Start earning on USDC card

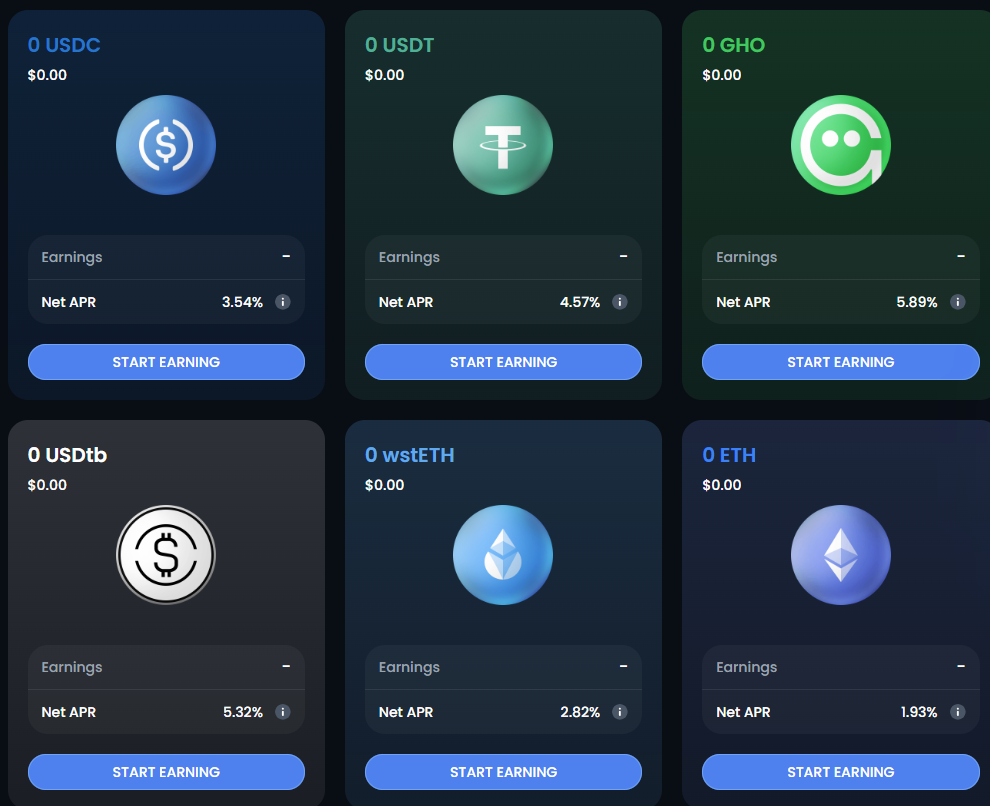(166, 362)
